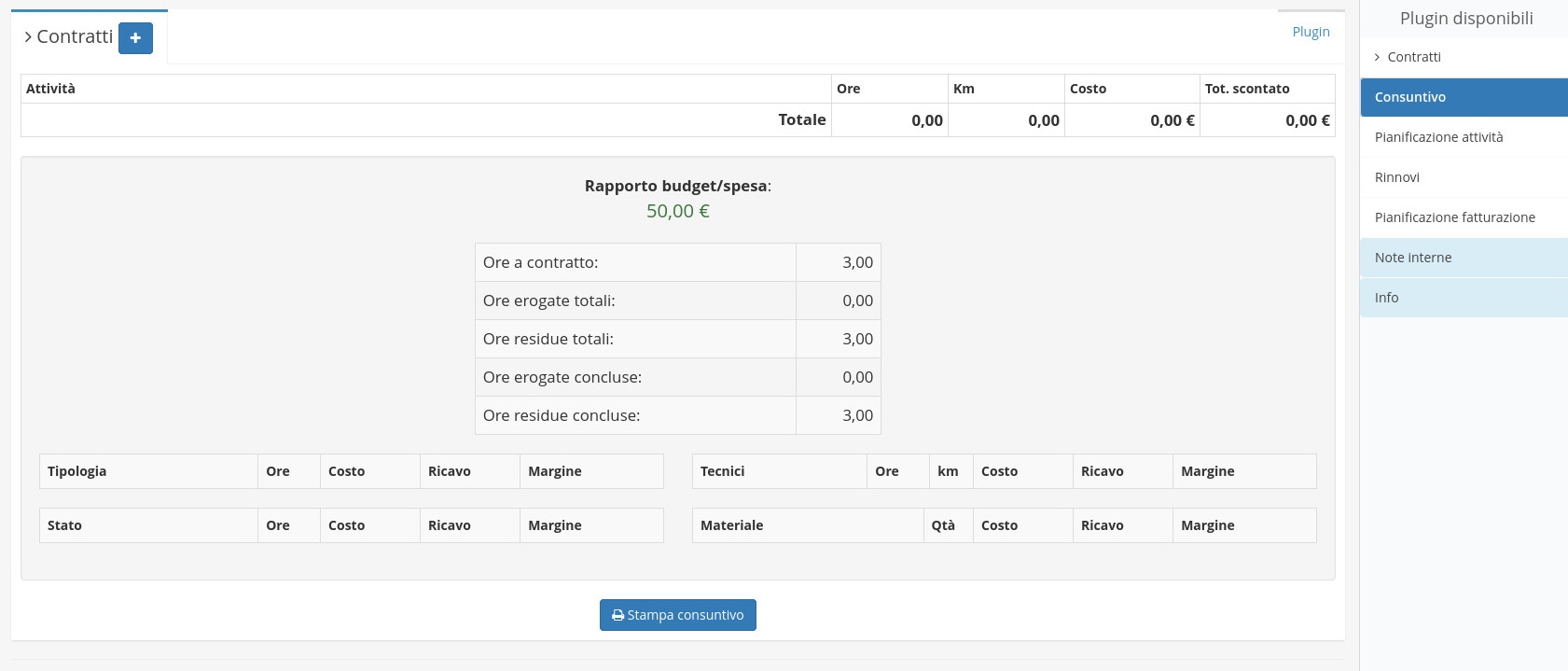Click the Tot. scontato column header
This screenshot has width=1568, height=671.
1246,89
